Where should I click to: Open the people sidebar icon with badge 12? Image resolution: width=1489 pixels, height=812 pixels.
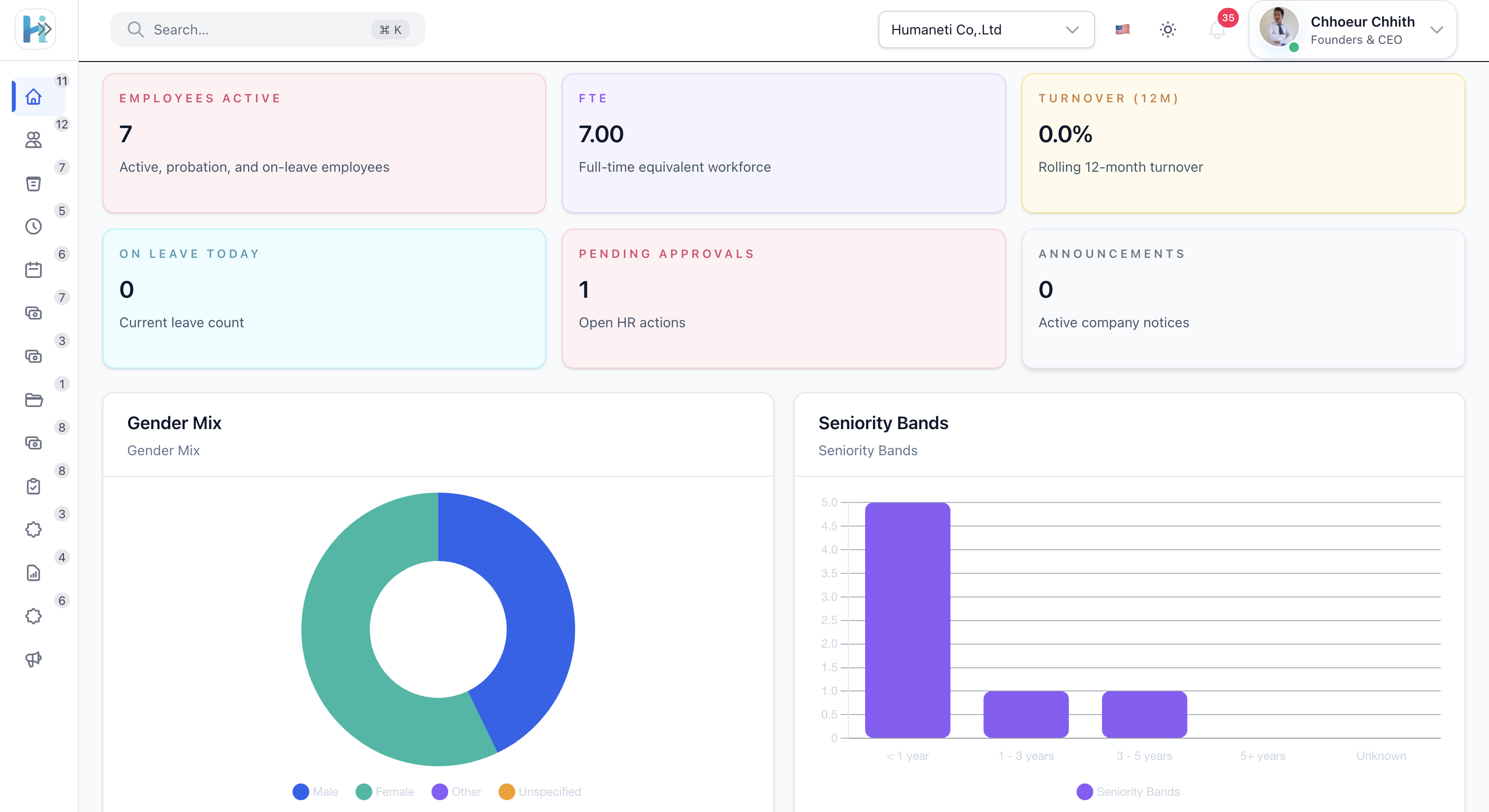click(x=33, y=140)
